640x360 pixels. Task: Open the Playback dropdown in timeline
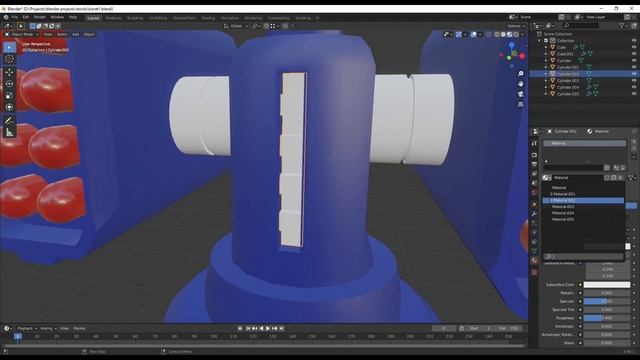point(27,328)
